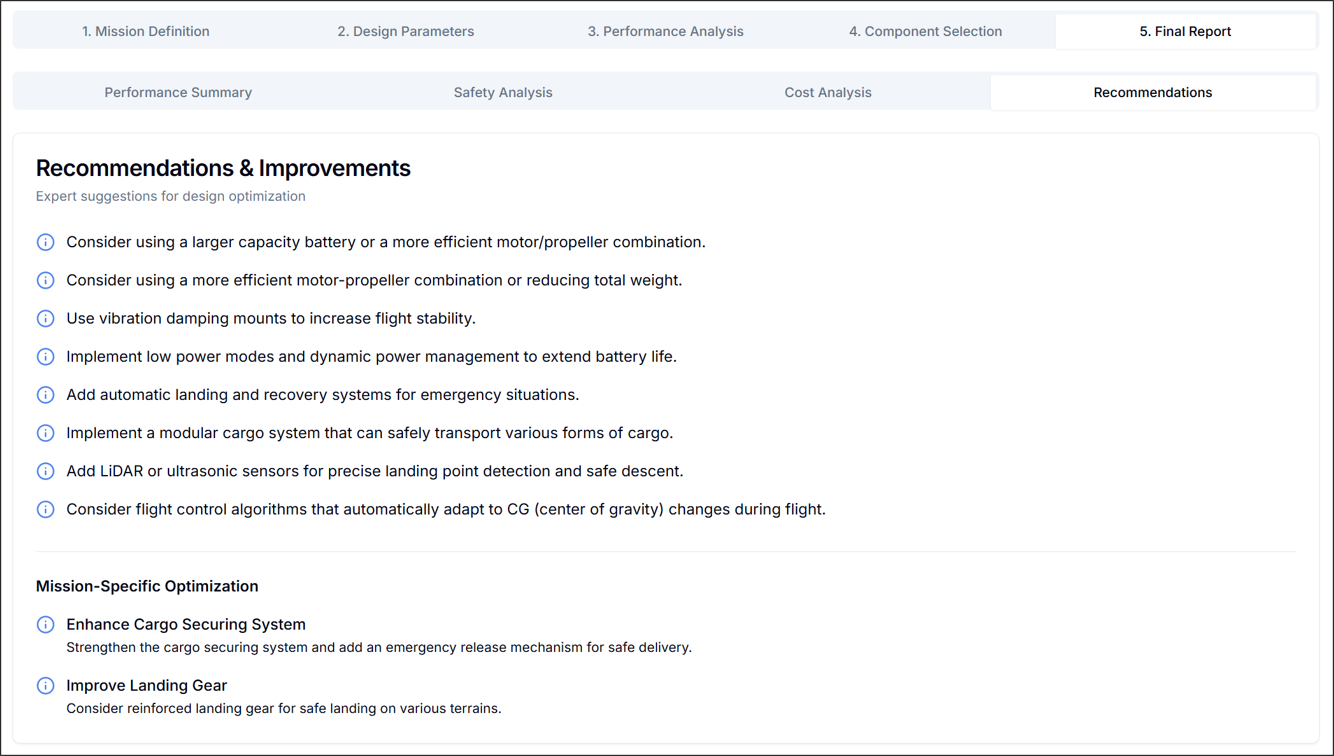Click the info icon for automatic landing and recovery systems

coord(45,394)
